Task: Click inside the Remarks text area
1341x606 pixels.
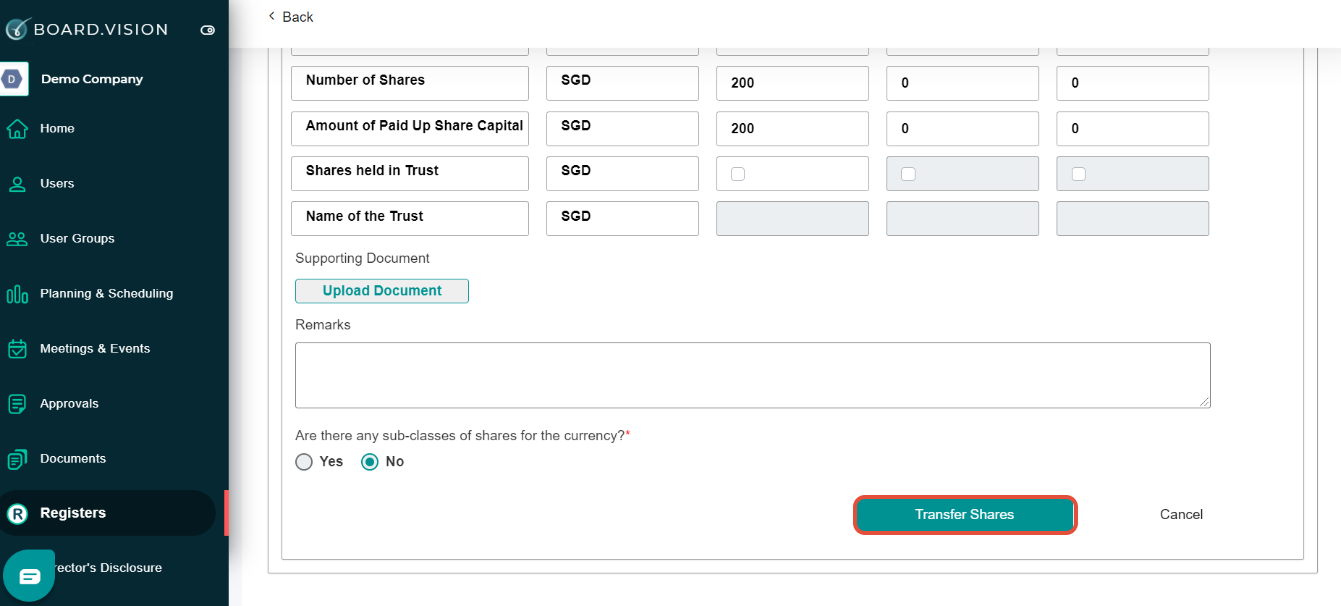Action: click(750, 374)
